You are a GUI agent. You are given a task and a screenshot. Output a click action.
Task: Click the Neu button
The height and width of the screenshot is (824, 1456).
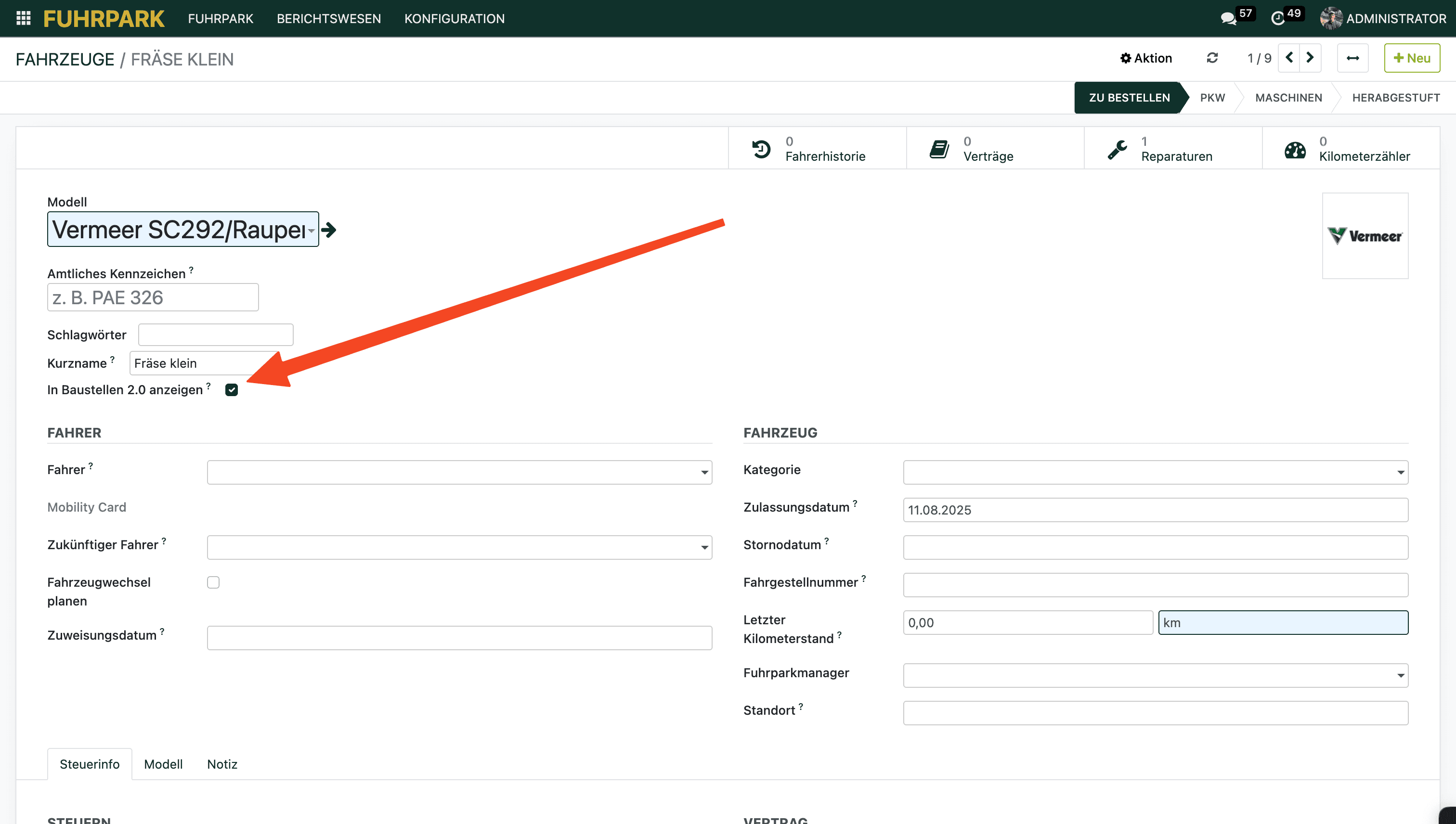[1412, 58]
